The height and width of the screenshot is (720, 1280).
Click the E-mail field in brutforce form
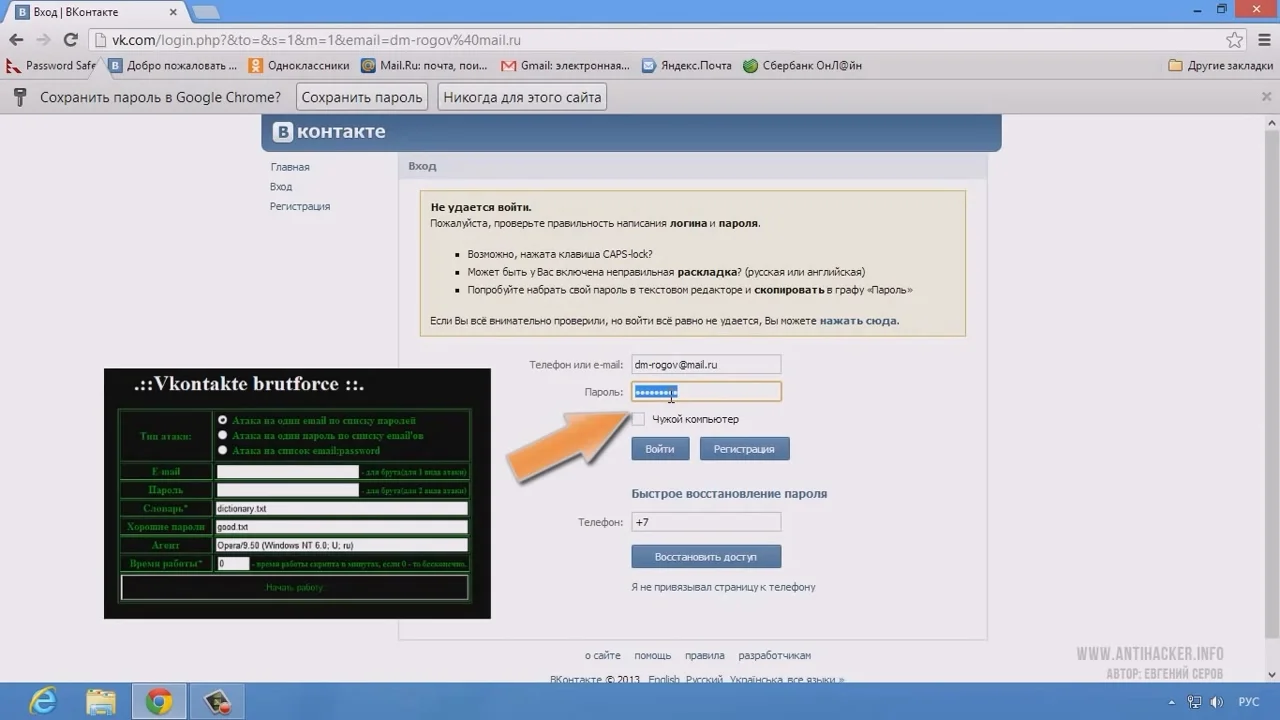point(287,472)
